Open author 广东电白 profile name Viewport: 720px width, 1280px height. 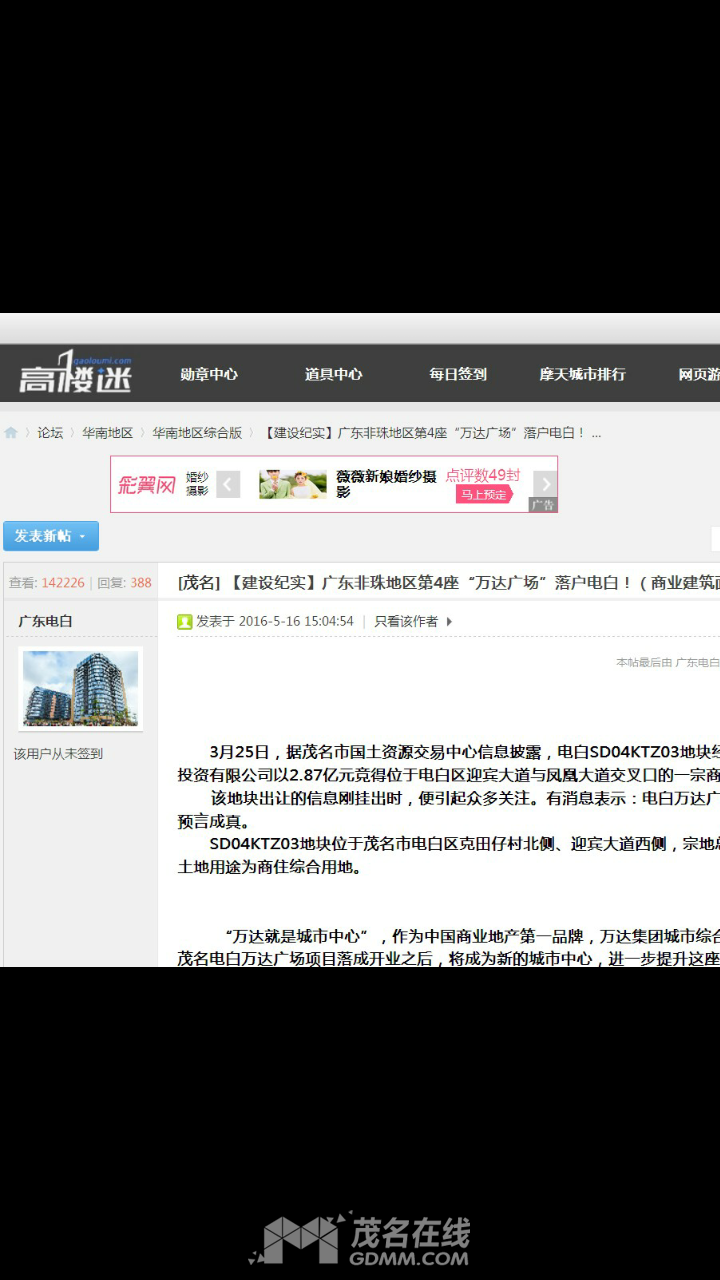(x=45, y=621)
